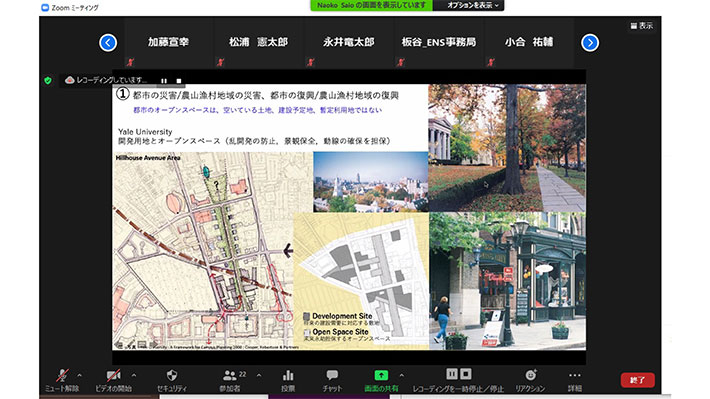Click the storefront street photo
The width and height of the screenshot is (710, 399).
[507, 281]
